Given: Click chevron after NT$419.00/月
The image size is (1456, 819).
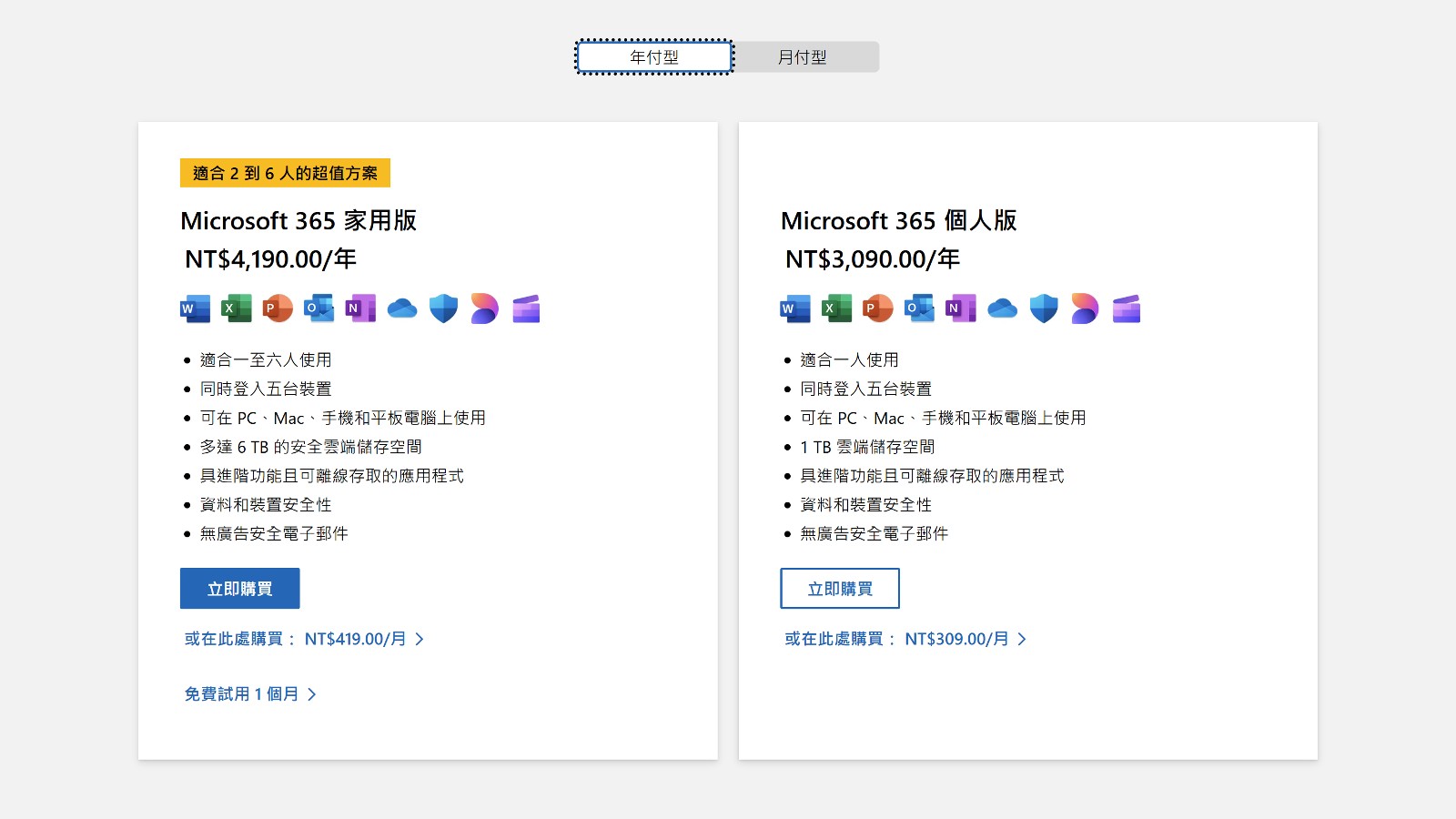Looking at the screenshot, I should tap(420, 639).
